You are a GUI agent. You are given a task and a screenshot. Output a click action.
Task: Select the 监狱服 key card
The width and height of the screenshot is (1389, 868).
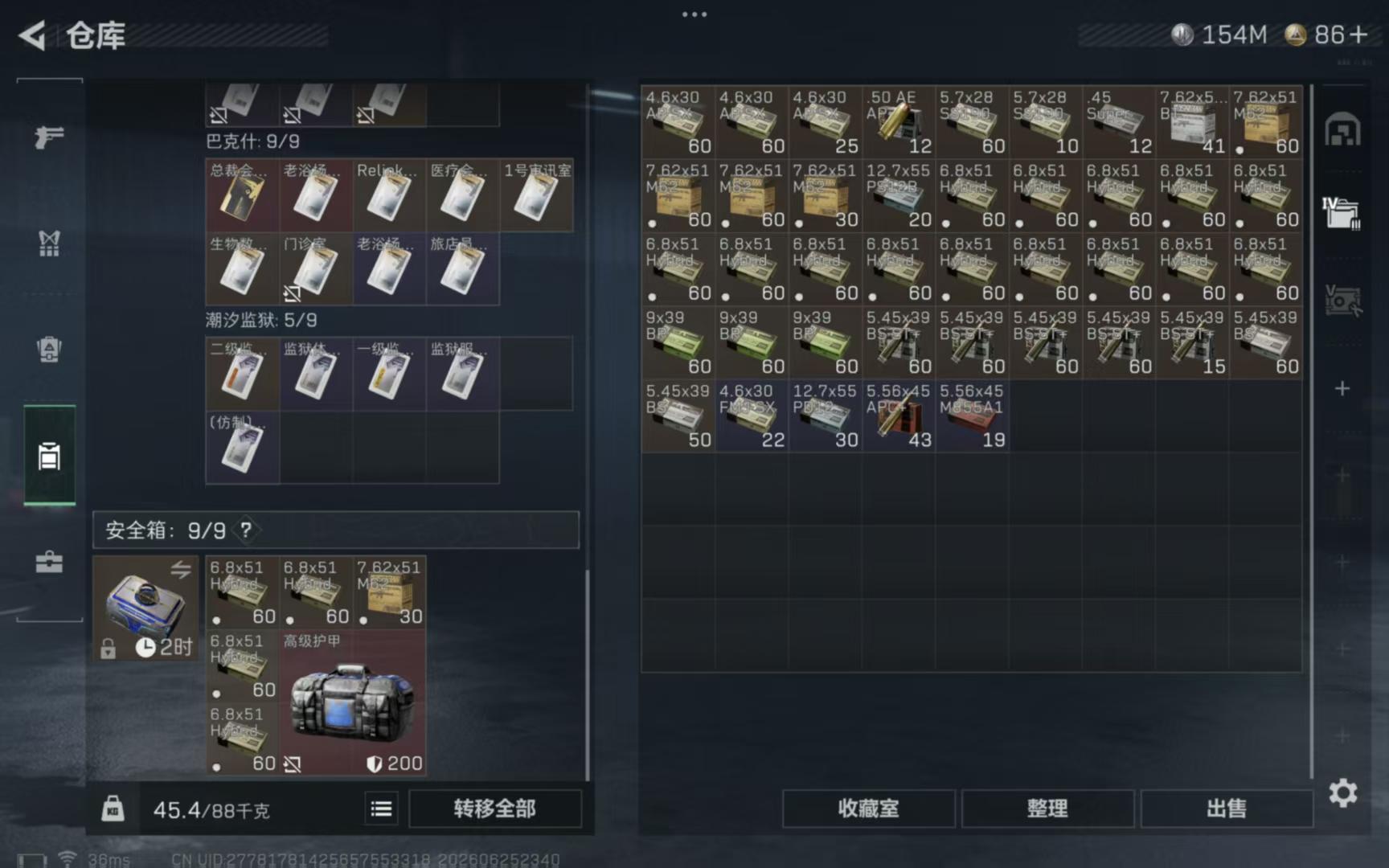tap(463, 374)
